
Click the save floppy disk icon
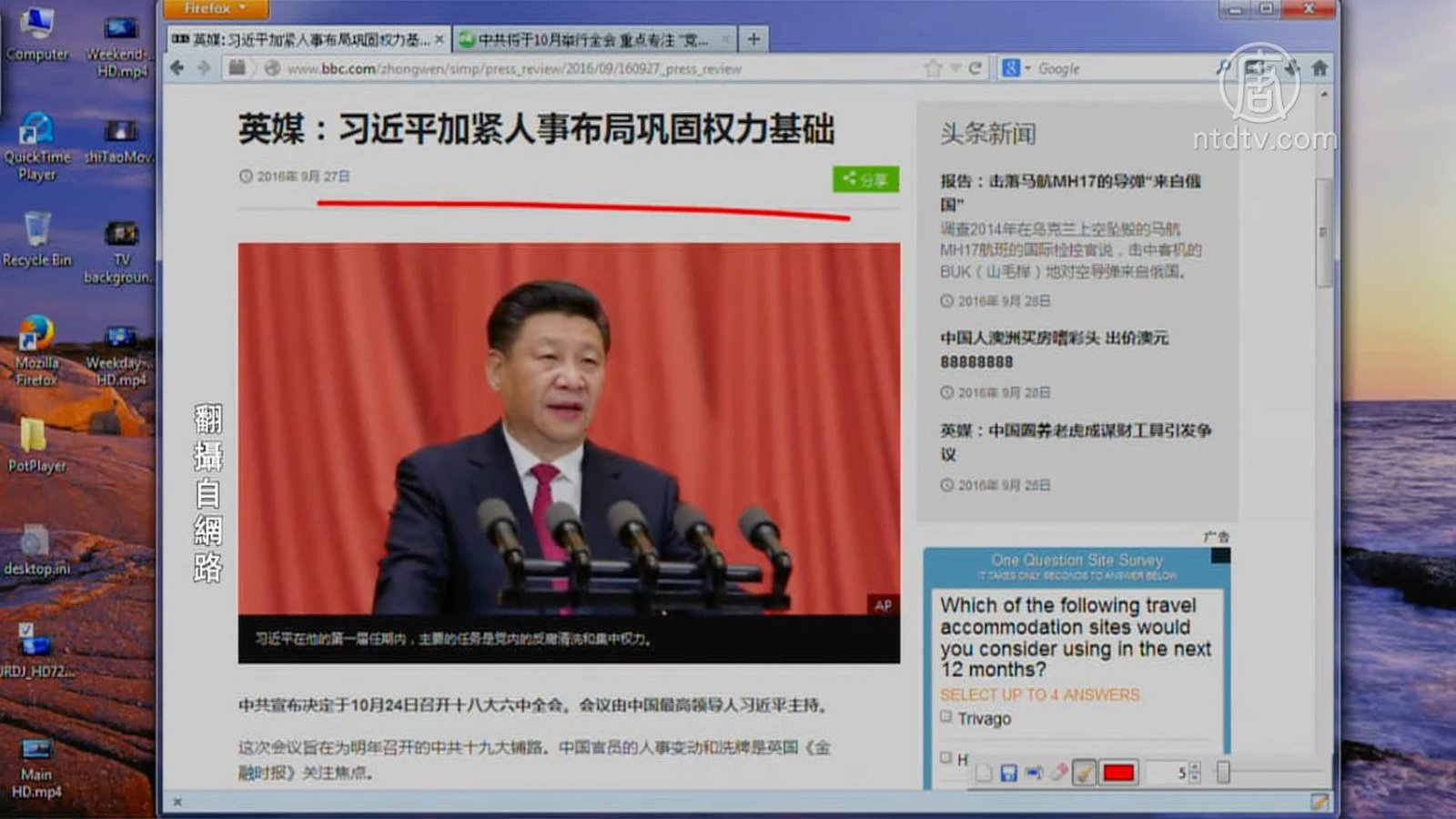click(x=1008, y=773)
